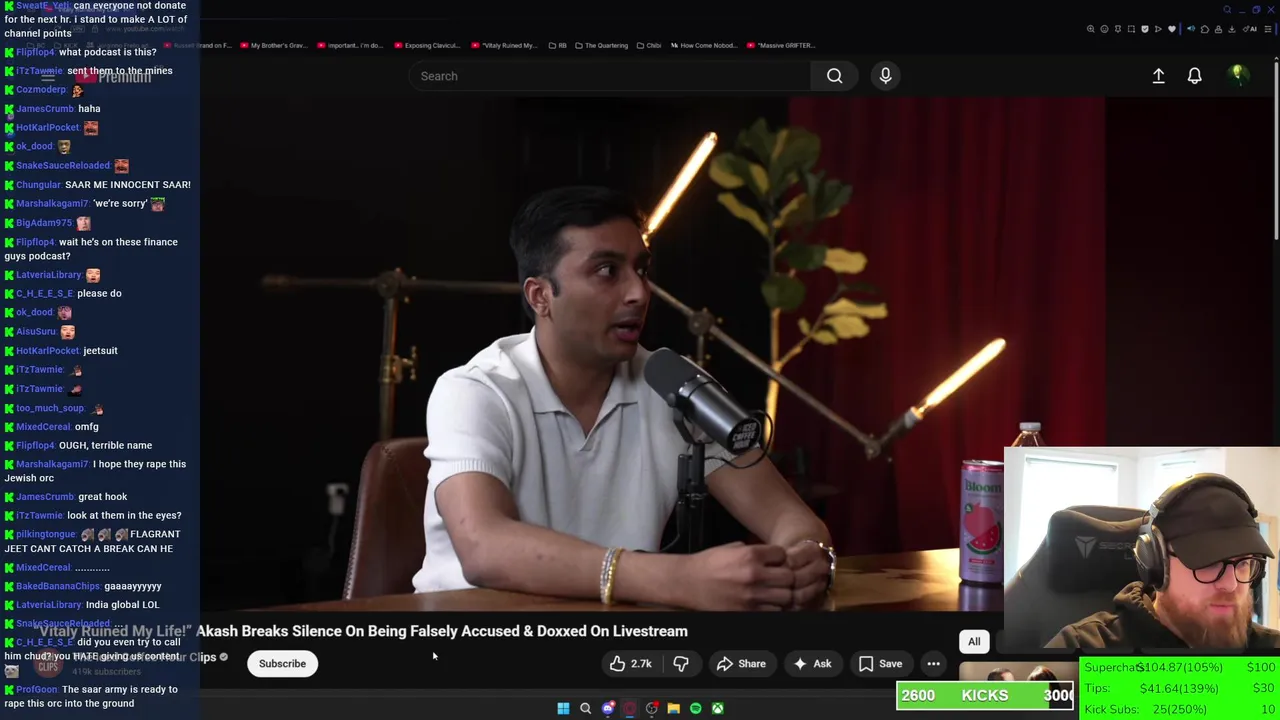Subscribe to the channel
This screenshot has height=720, width=1280.
coord(282,664)
